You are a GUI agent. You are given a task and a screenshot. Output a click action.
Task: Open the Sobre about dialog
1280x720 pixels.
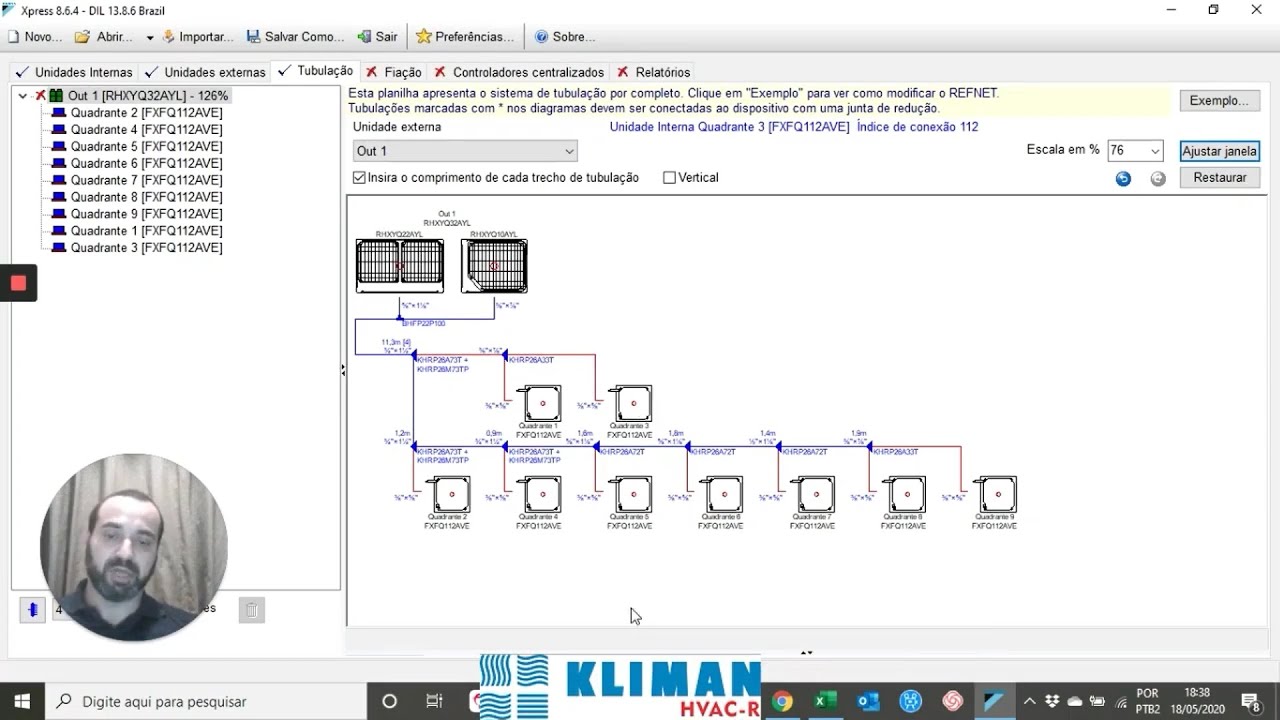click(x=565, y=36)
